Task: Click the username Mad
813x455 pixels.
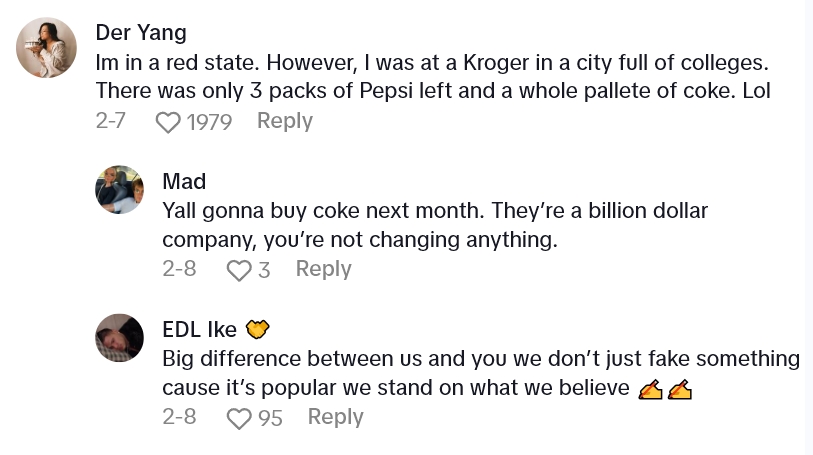Action: coord(184,181)
